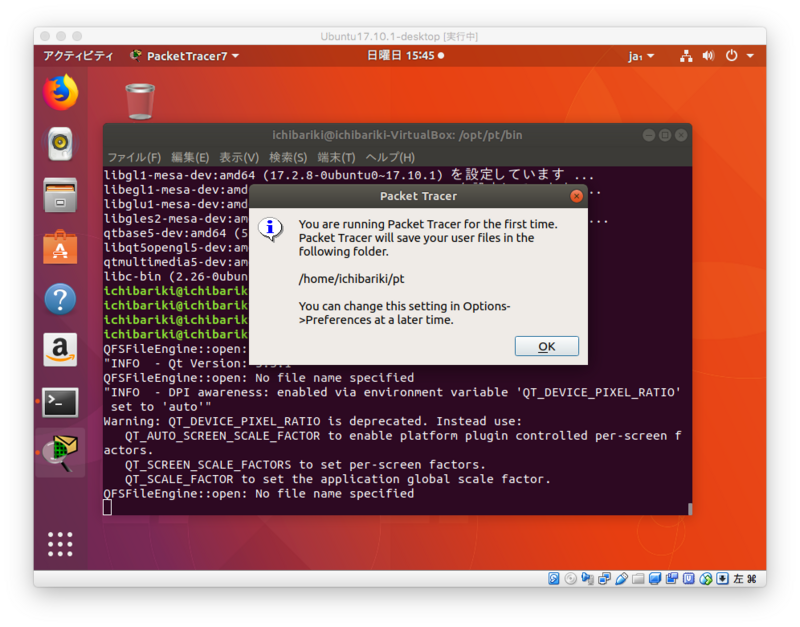Screen dimensions: 800x627
Task: Click VirtualBox shared folders status icon
Action: [x=638, y=579]
